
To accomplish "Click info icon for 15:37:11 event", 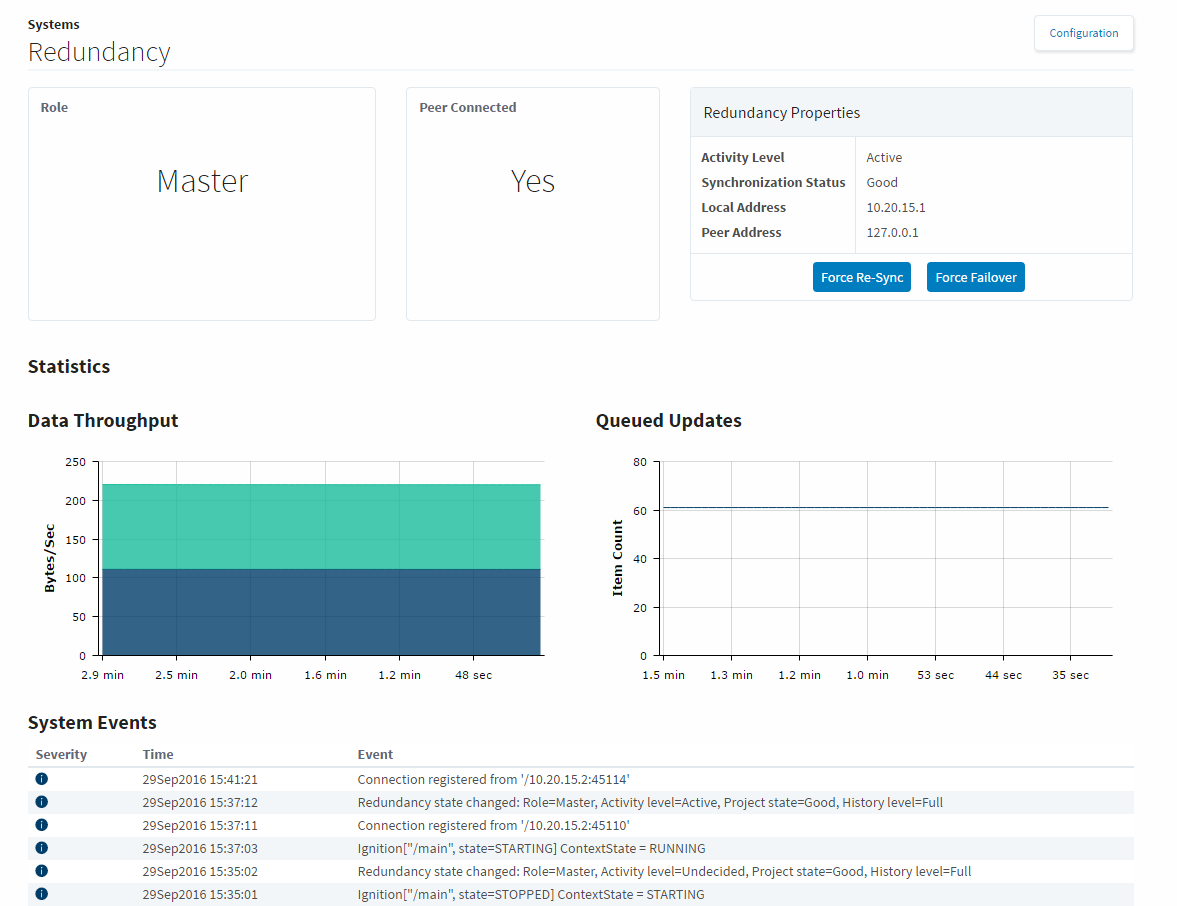I will point(42,825).
